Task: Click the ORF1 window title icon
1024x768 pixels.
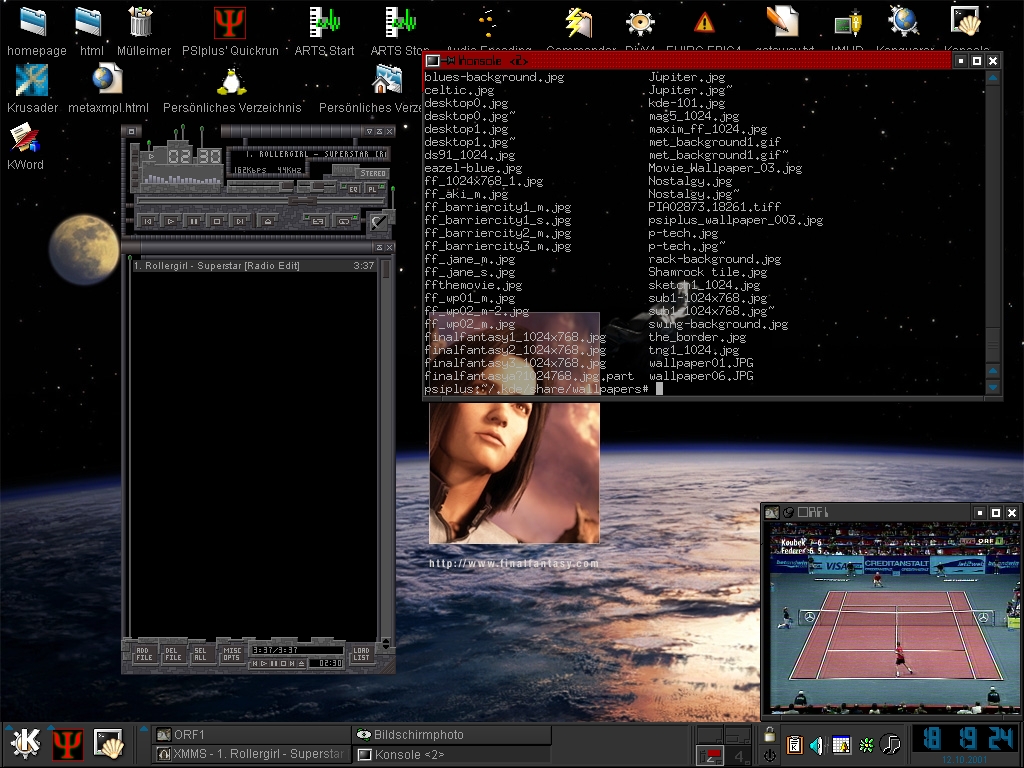Action: click(772, 513)
